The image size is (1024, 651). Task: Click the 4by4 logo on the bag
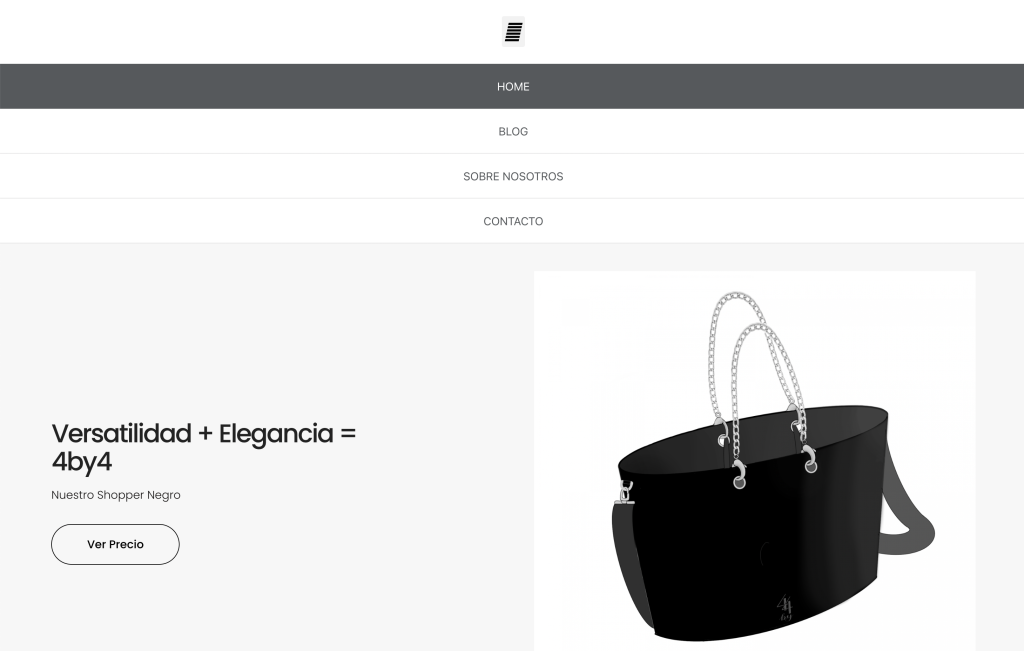[x=784, y=607]
